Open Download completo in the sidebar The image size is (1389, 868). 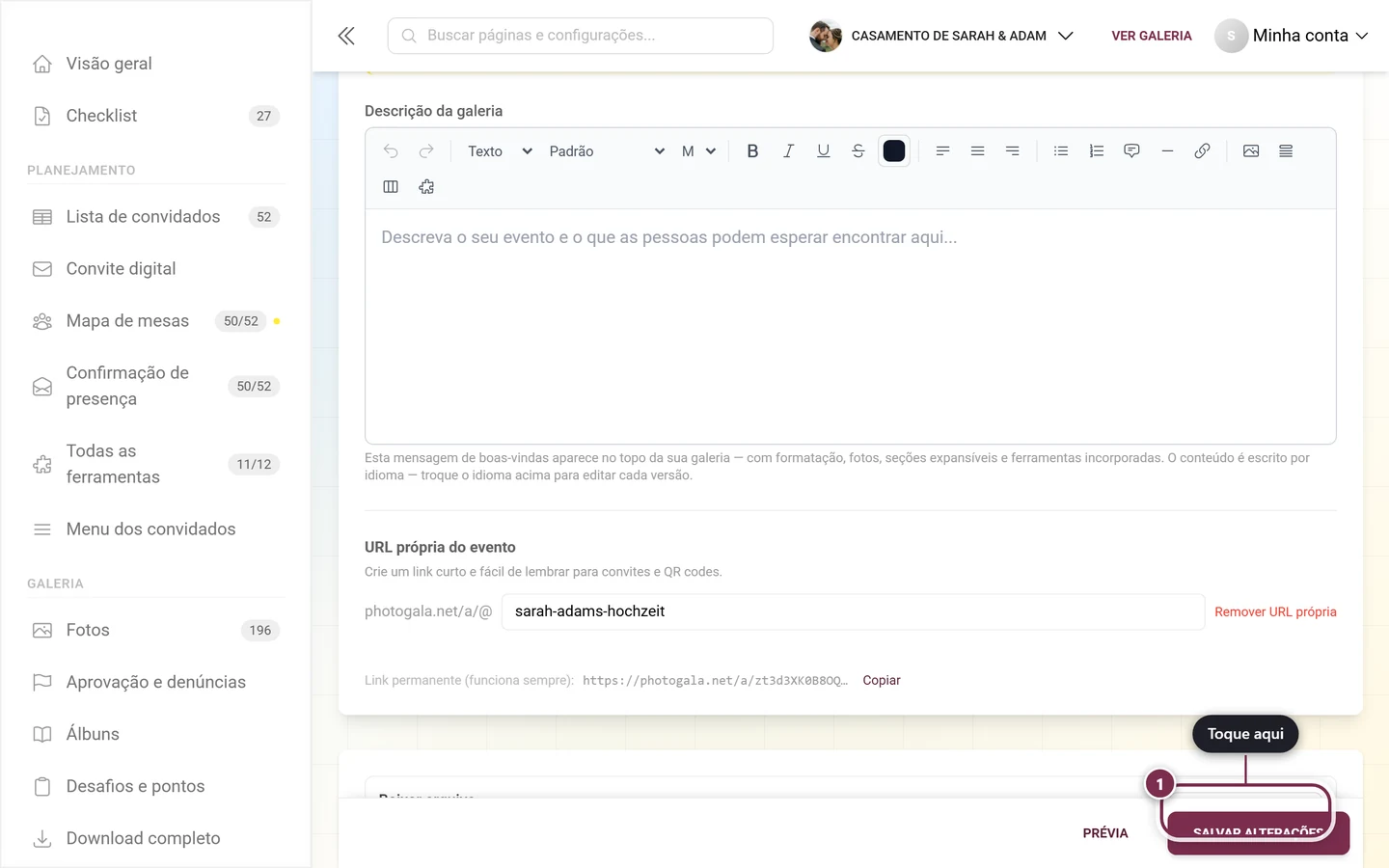click(x=155, y=839)
